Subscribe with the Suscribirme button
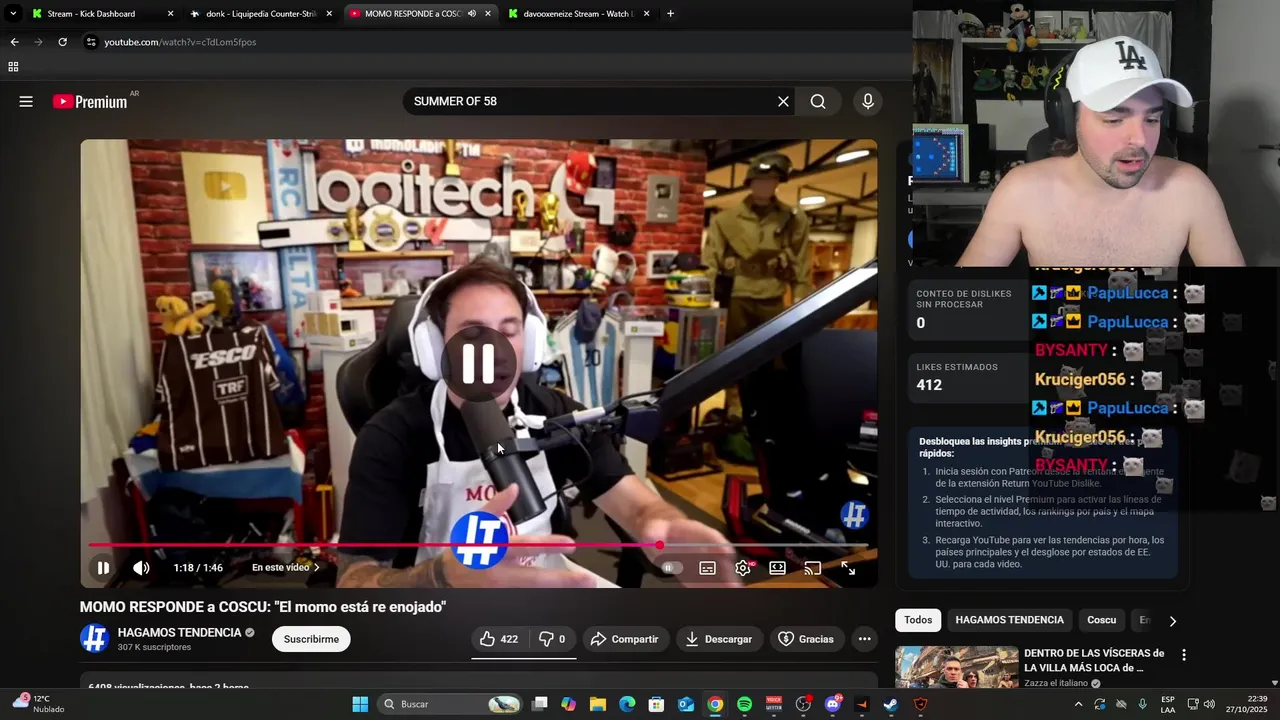The width and height of the screenshot is (1280, 720). tap(311, 639)
